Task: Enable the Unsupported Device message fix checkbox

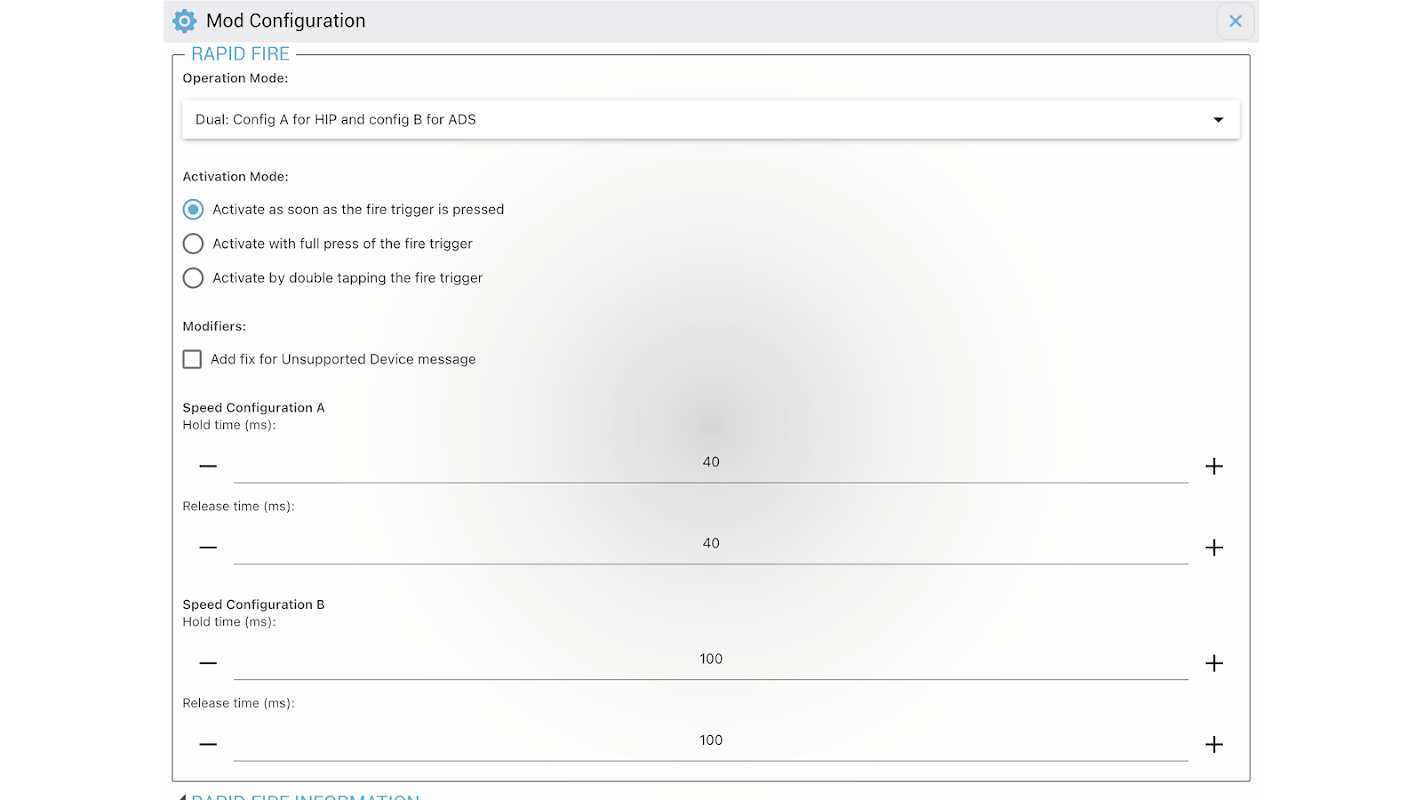Action: [x=192, y=359]
